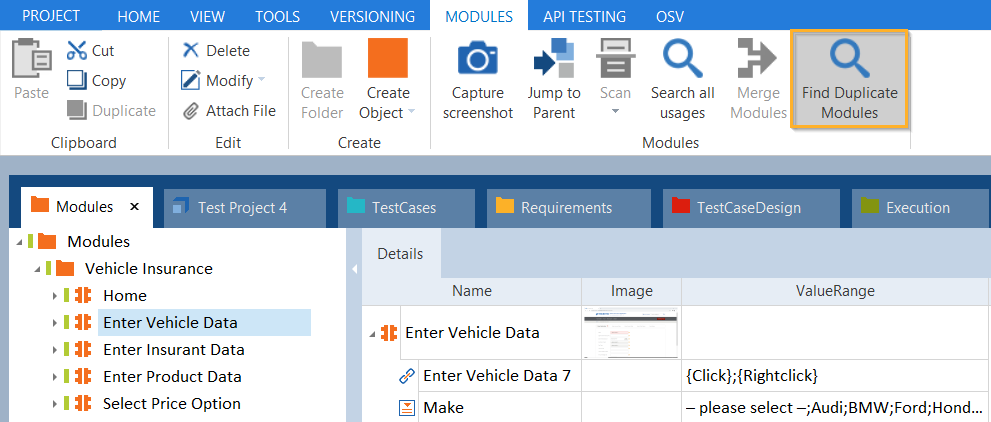Switch to the VERSIONING ribbon tab

[372, 16]
